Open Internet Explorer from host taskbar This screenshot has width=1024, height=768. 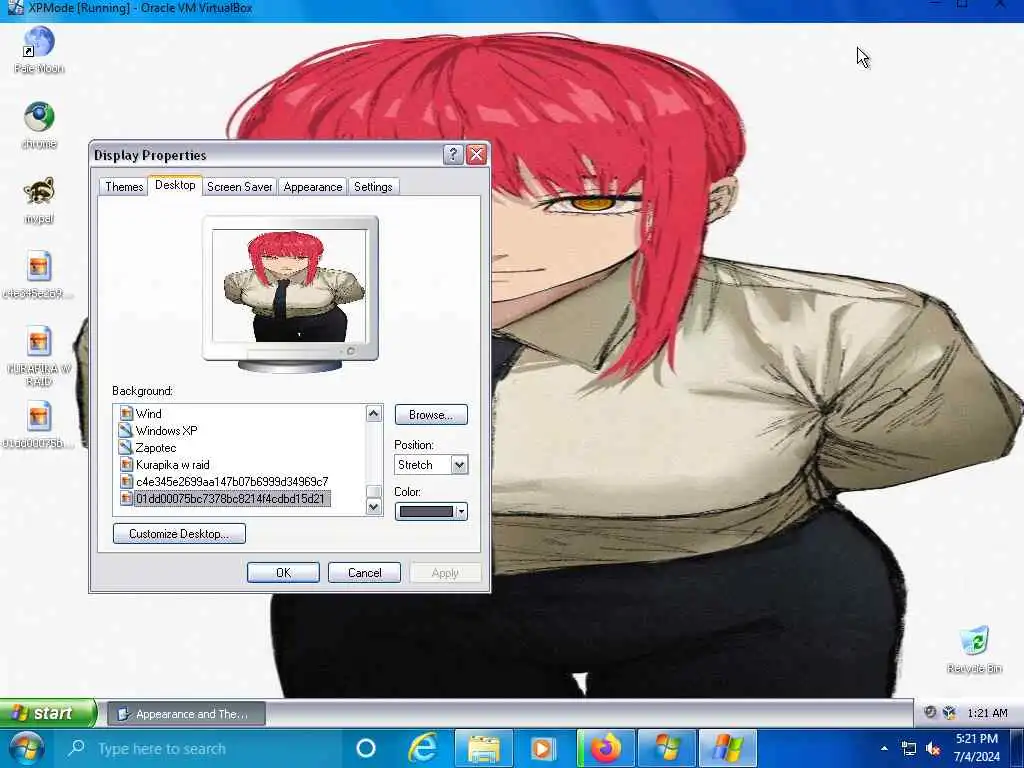tap(423, 748)
